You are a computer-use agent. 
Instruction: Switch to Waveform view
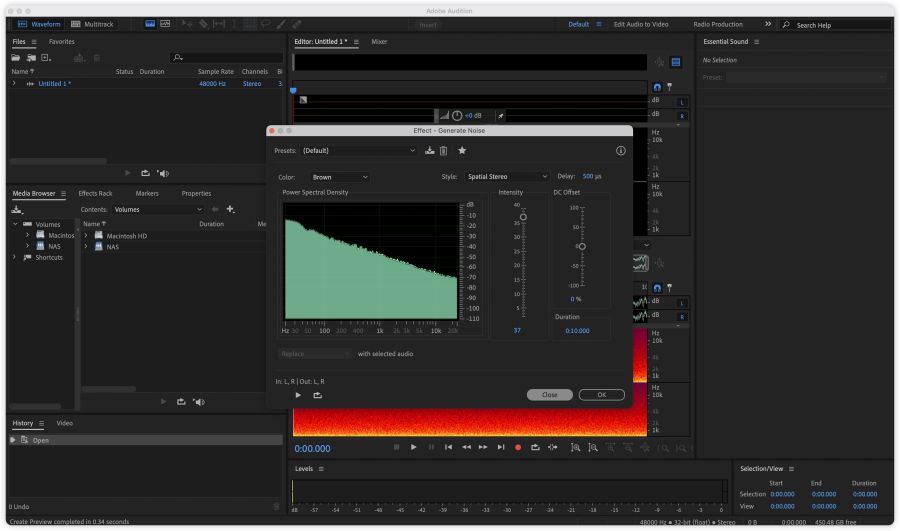pos(39,24)
